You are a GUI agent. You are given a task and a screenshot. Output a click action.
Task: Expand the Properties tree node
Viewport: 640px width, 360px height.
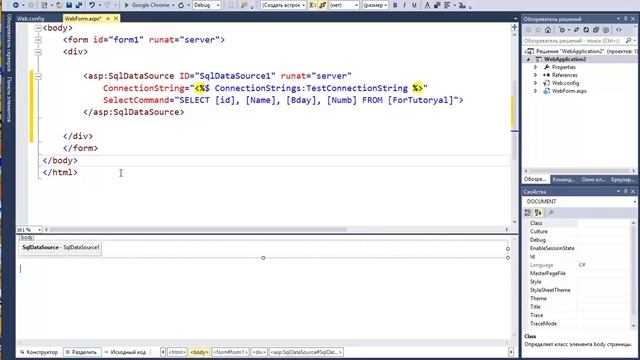tap(536, 67)
